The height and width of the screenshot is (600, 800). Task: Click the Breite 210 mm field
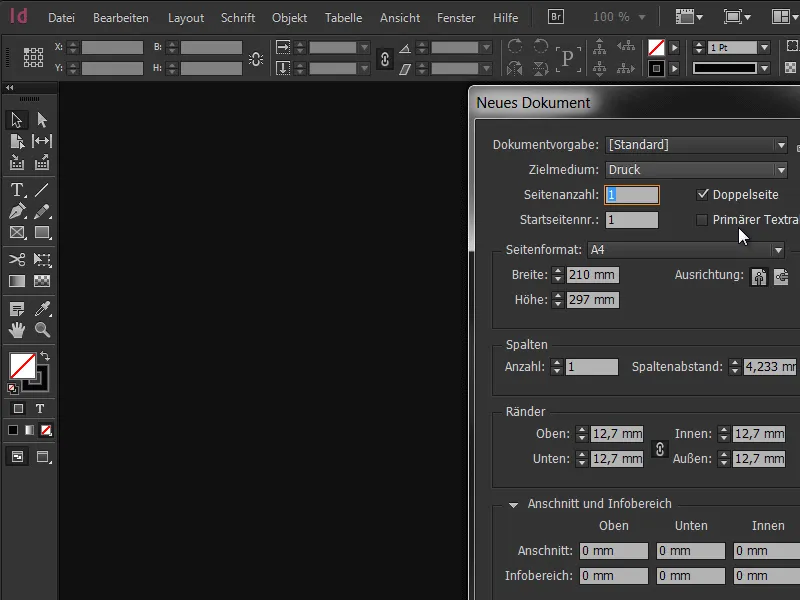coord(592,275)
